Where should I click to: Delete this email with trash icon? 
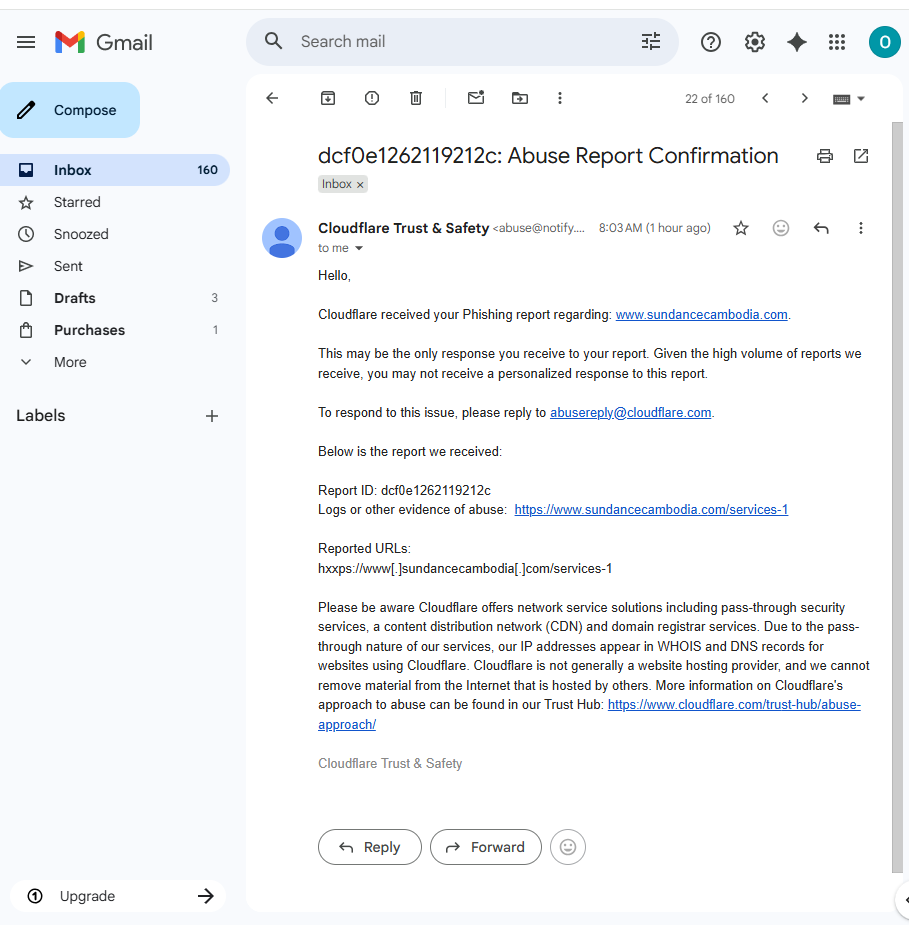tap(416, 98)
